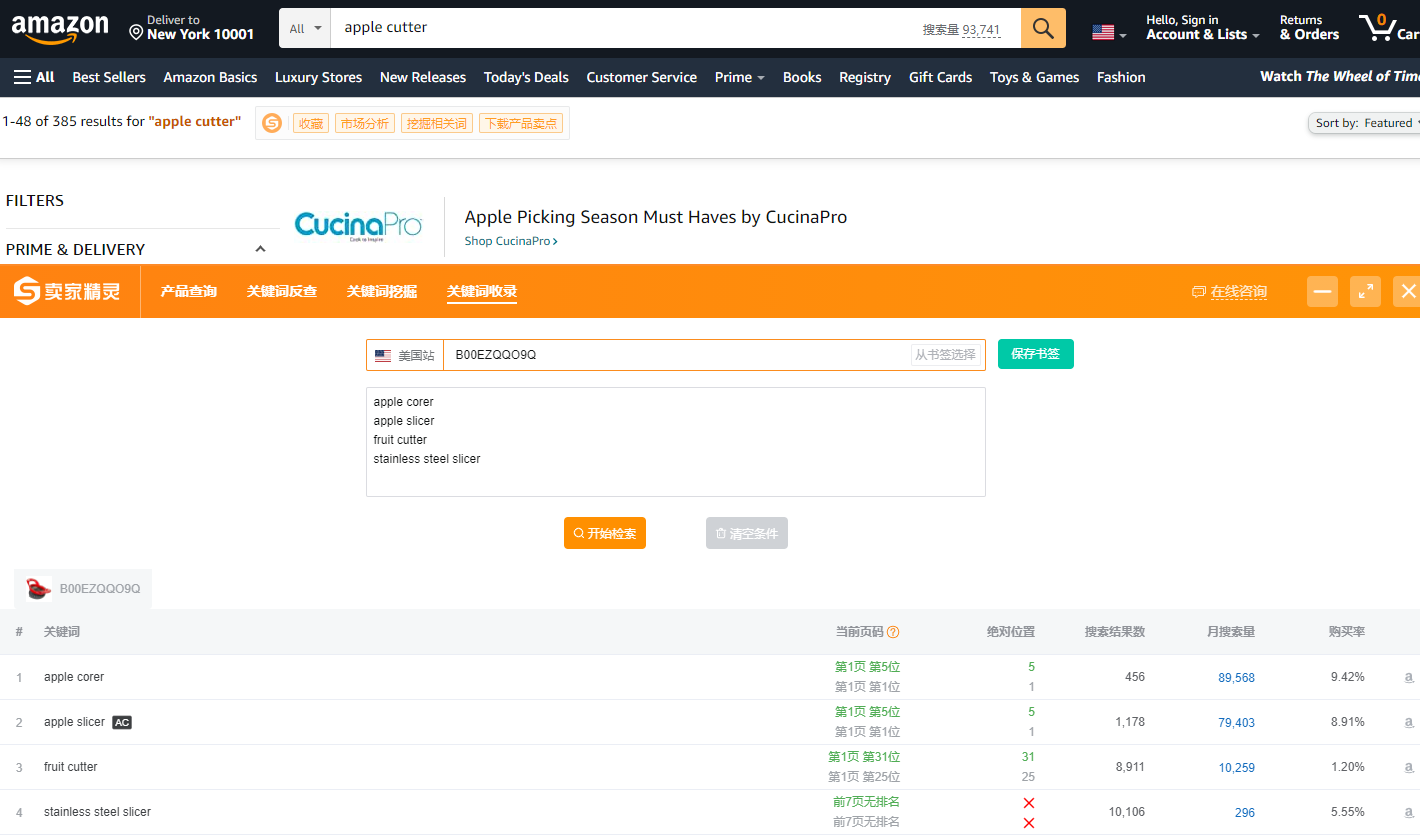
Task: Click the 从书签选择 bookmark chooser
Action: click(945, 355)
